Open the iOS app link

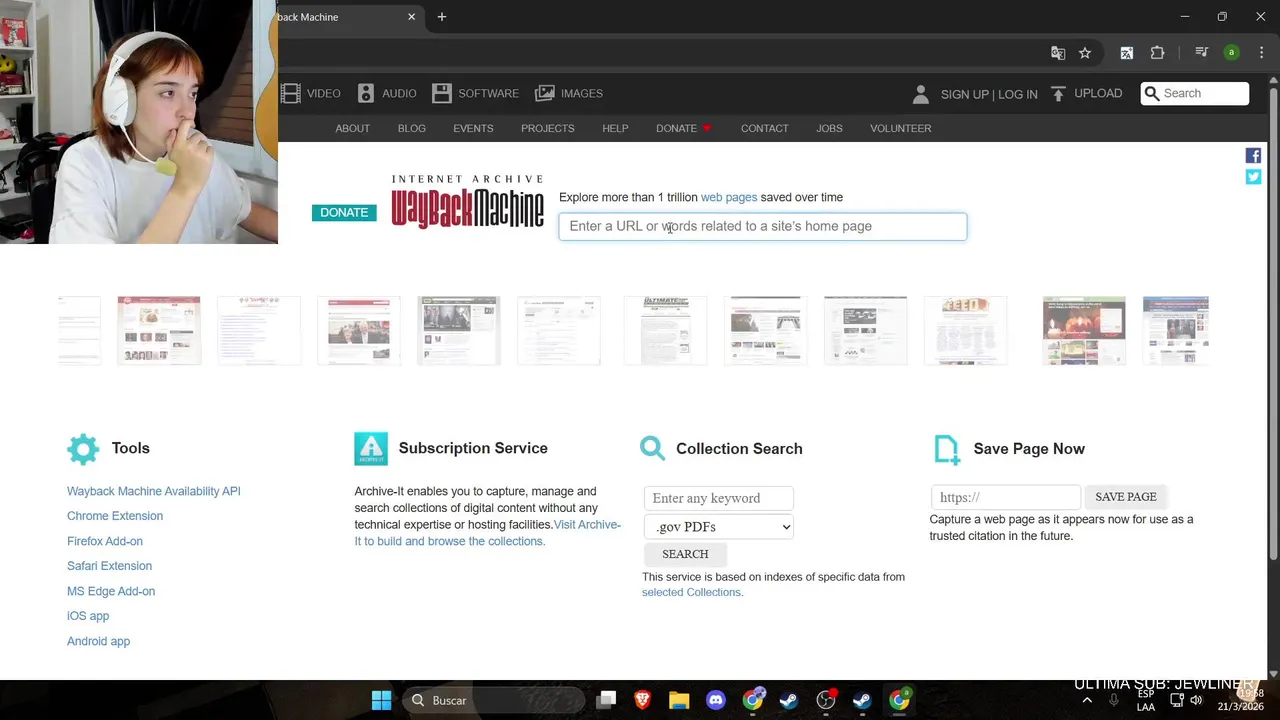[88, 616]
